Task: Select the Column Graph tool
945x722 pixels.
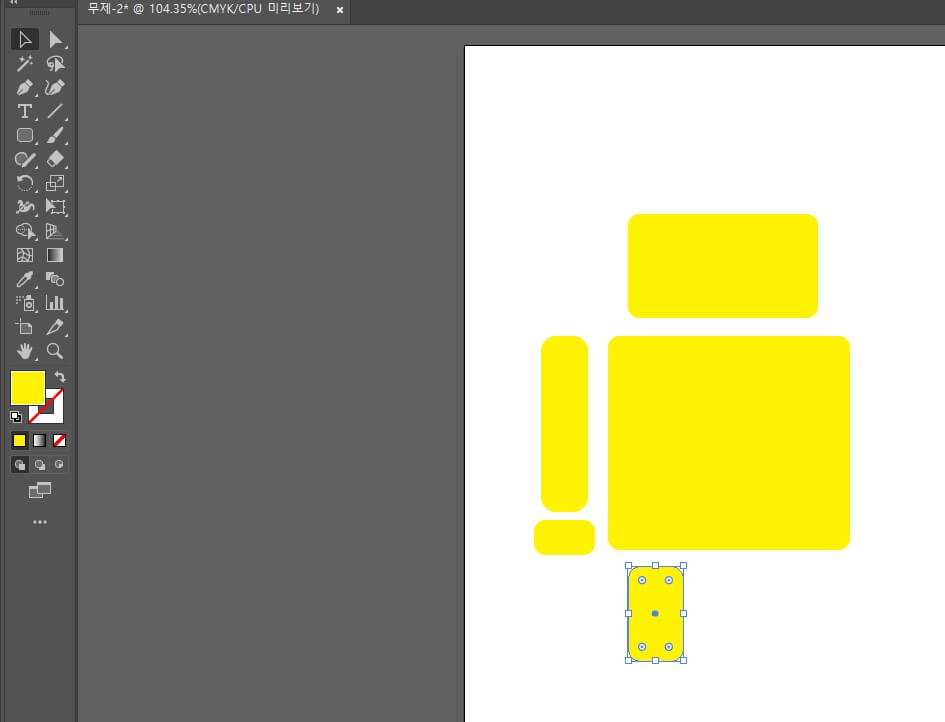Action: coord(55,303)
